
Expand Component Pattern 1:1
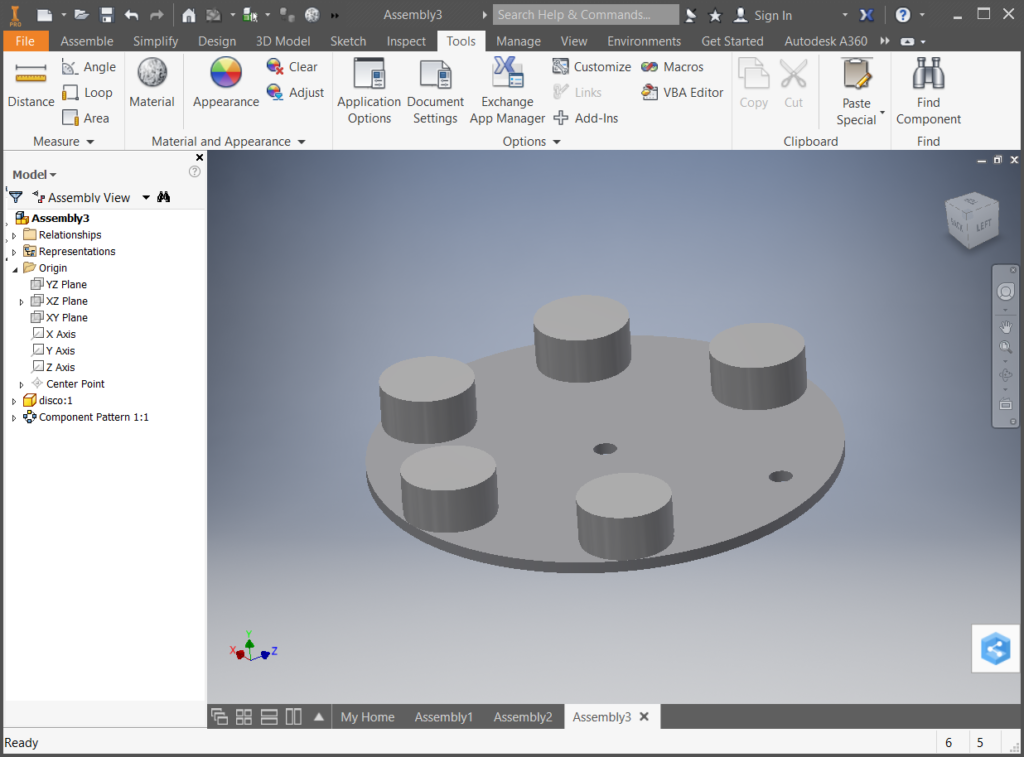coord(14,418)
